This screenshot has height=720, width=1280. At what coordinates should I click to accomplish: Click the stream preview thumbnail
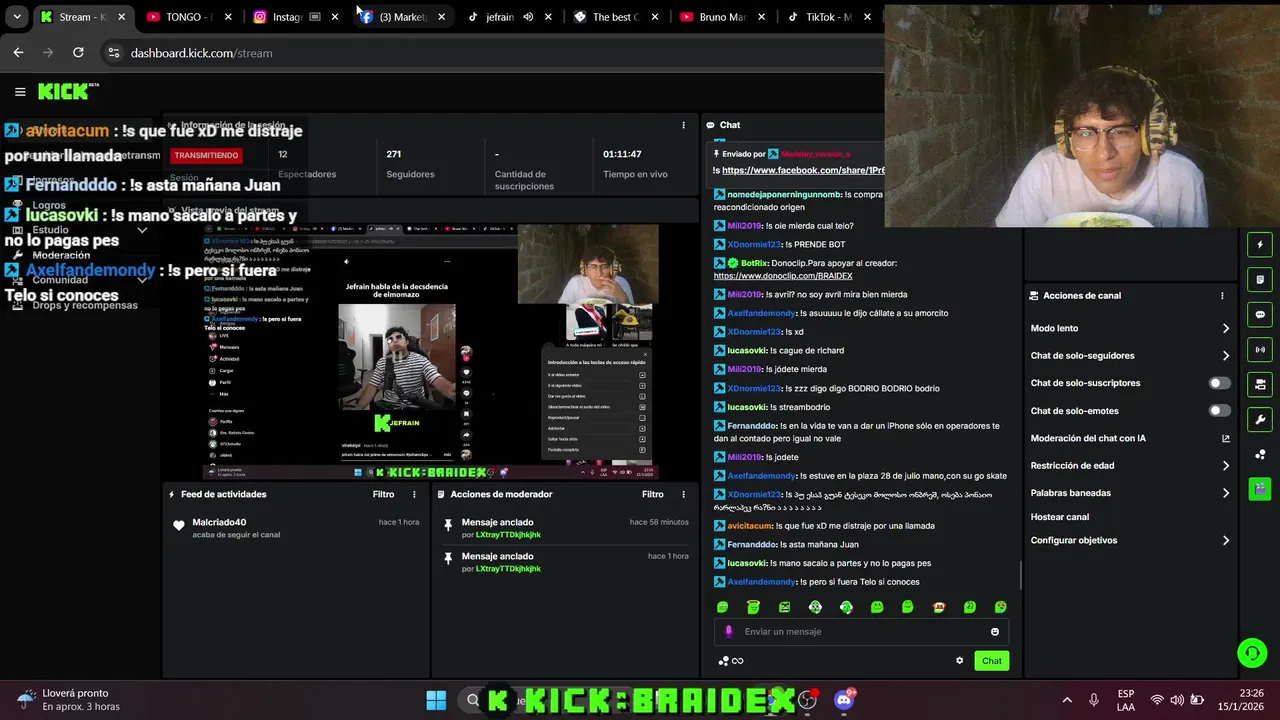431,352
